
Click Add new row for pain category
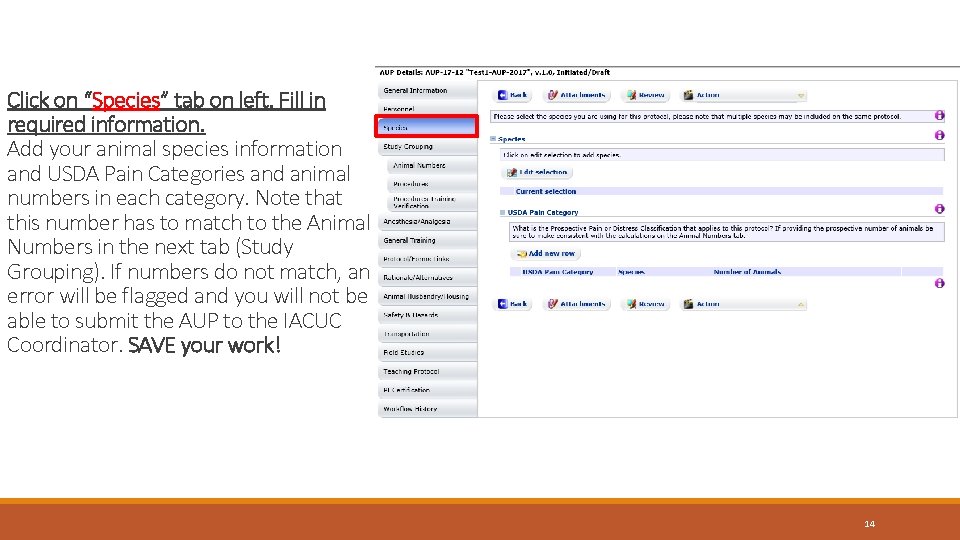(546, 253)
